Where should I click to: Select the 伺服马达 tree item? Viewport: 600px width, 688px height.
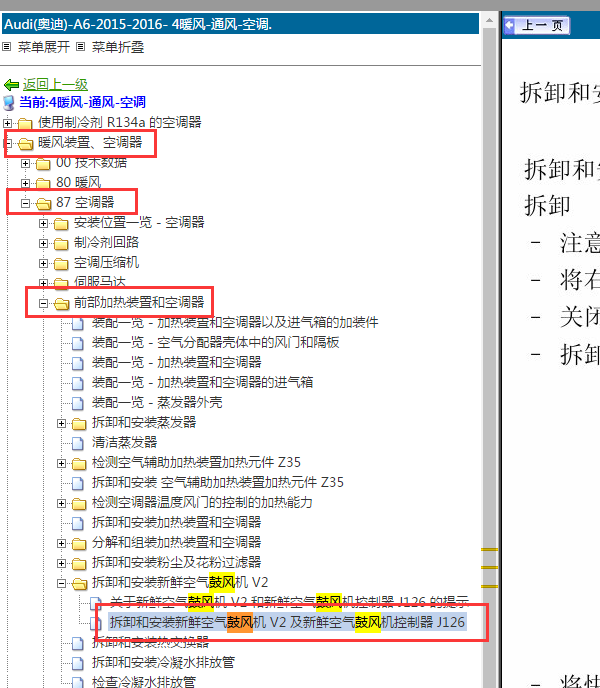click(x=100, y=282)
